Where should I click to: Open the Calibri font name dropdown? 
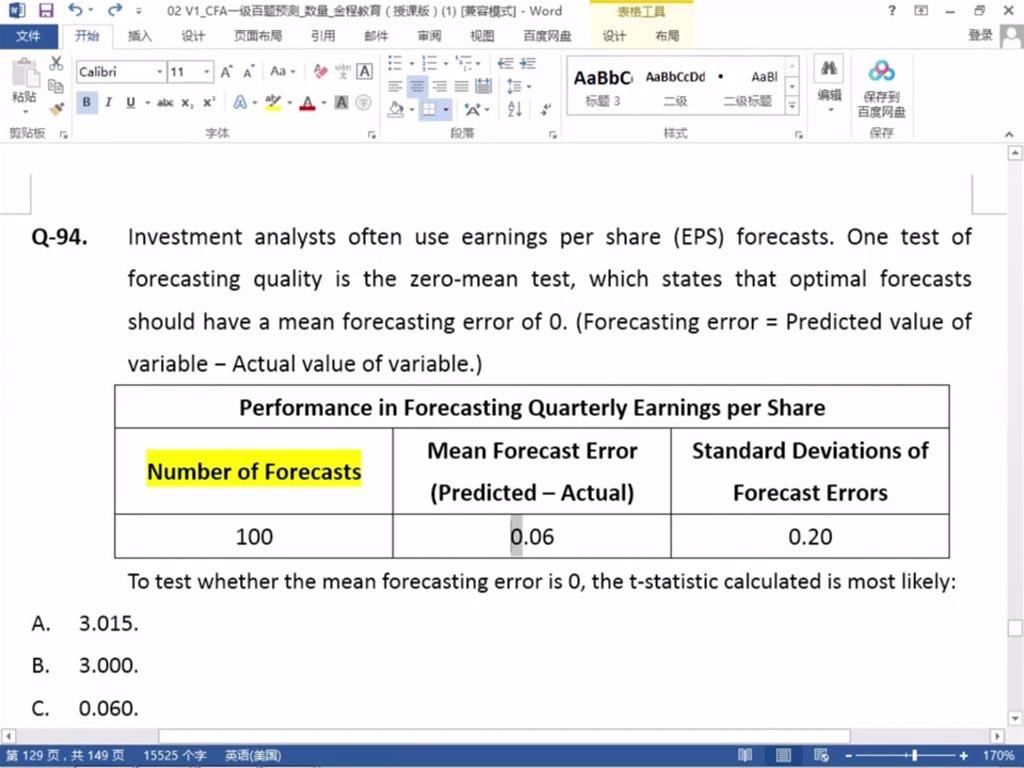(159, 72)
